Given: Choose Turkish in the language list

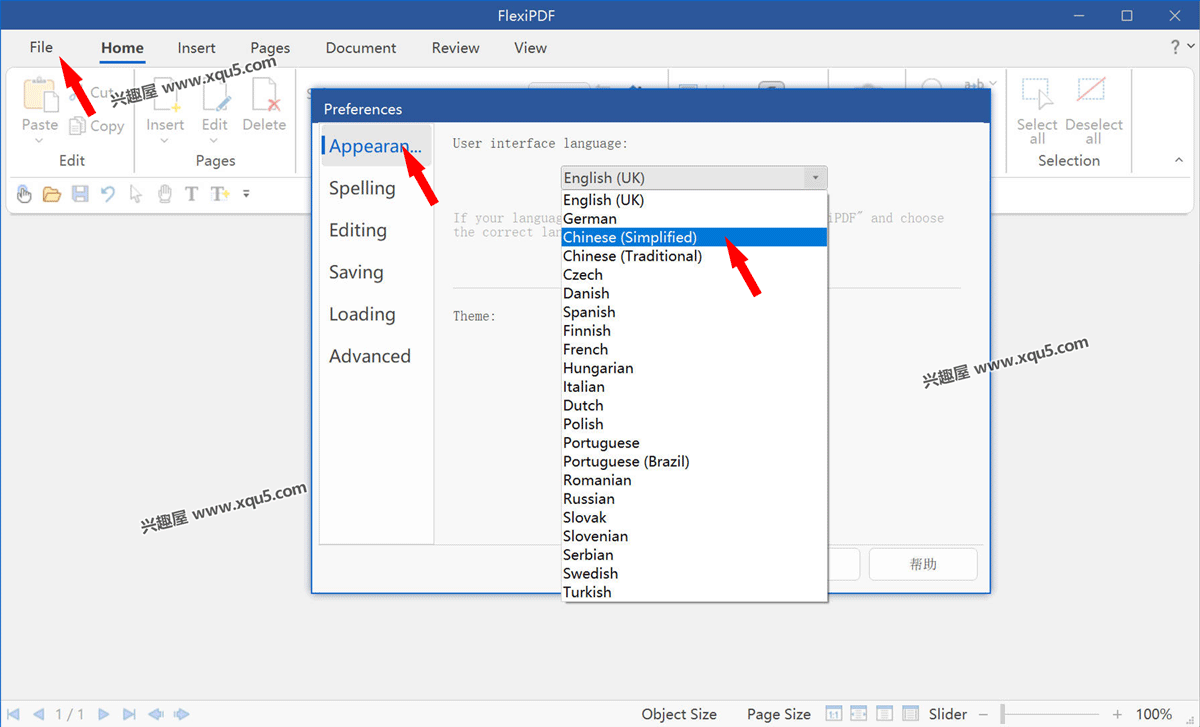Looking at the screenshot, I should pyautogui.click(x=694, y=592).
